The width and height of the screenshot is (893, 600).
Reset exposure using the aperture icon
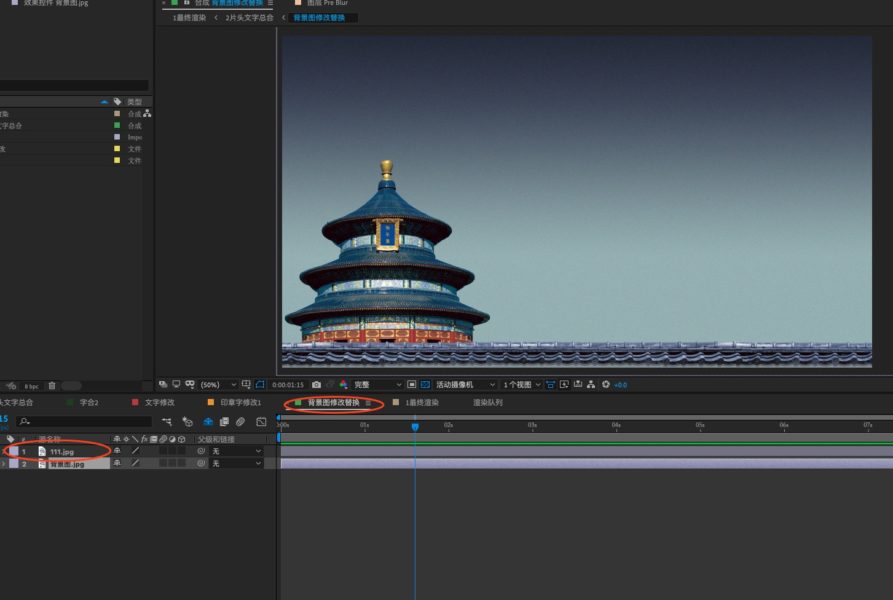606,385
